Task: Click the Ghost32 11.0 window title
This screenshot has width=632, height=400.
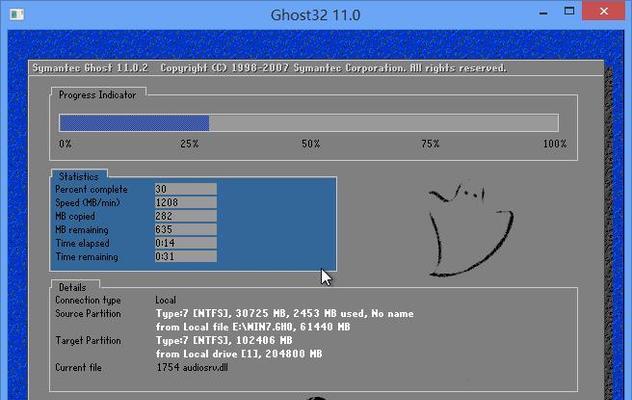Action: [315, 15]
